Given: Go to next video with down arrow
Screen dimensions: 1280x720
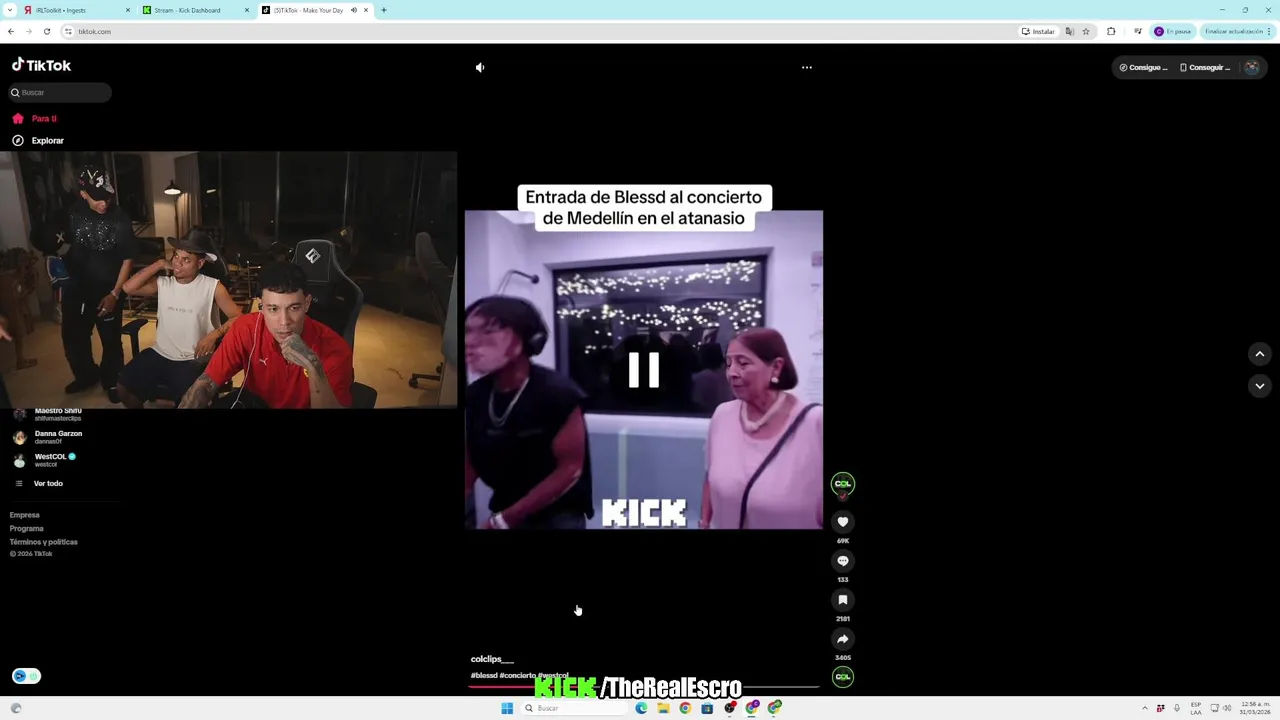Looking at the screenshot, I should click(x=1260, y=386).
